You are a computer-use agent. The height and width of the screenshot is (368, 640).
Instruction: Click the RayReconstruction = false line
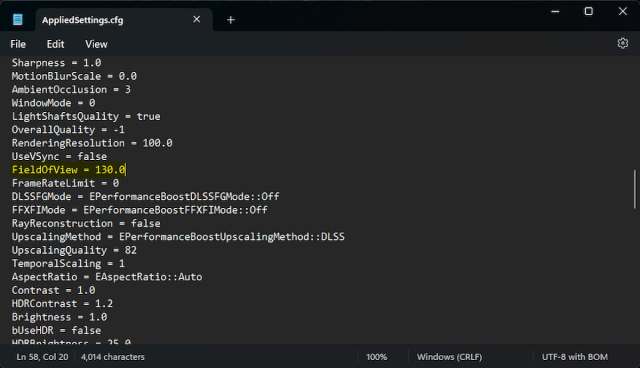pos(86,224)
